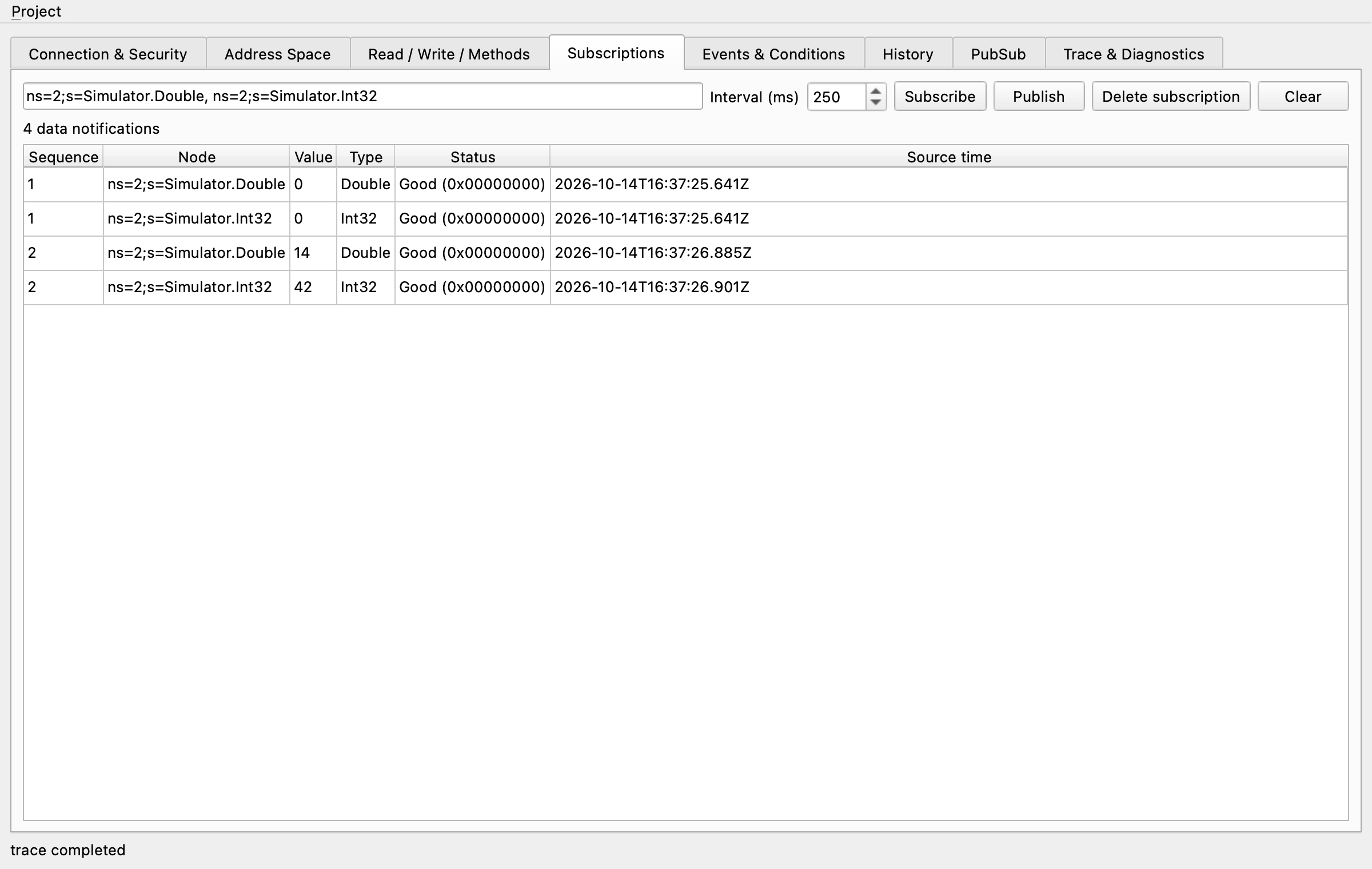Select Simulator.Int32 node in sequence 2 row
This screenshot has width=1372, height=869.
196,287
